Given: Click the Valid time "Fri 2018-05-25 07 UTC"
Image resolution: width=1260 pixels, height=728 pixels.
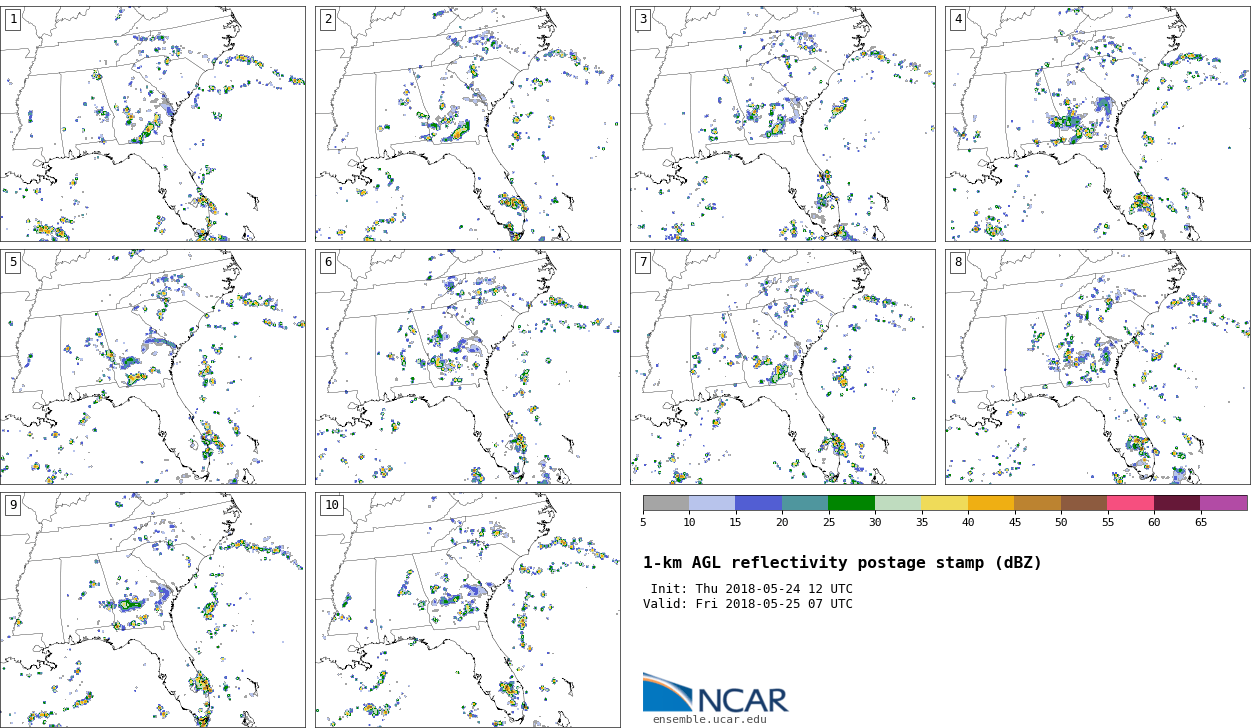Looking at the screenshot, I should coord(785,604).
